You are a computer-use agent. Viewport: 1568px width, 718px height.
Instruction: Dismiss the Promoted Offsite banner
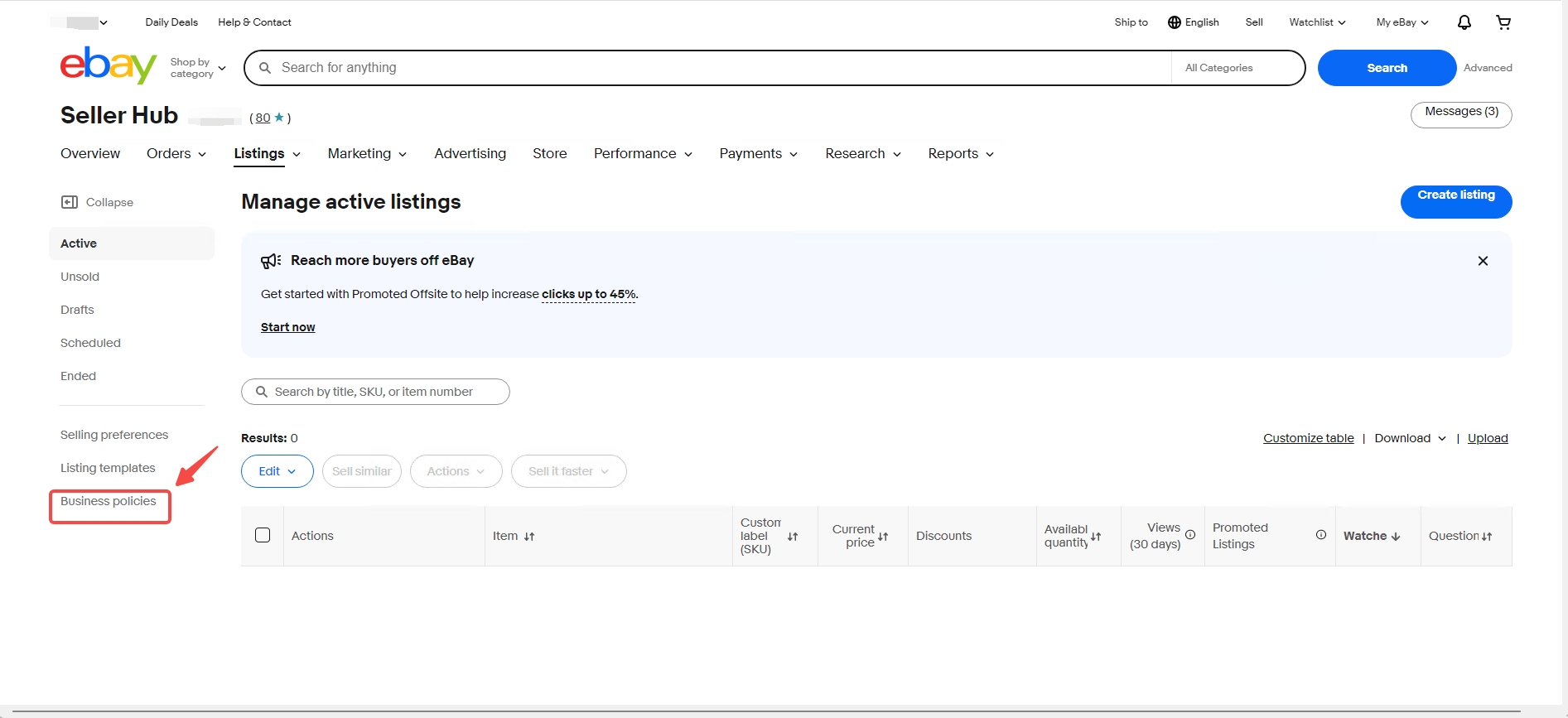pos(1483,261)
